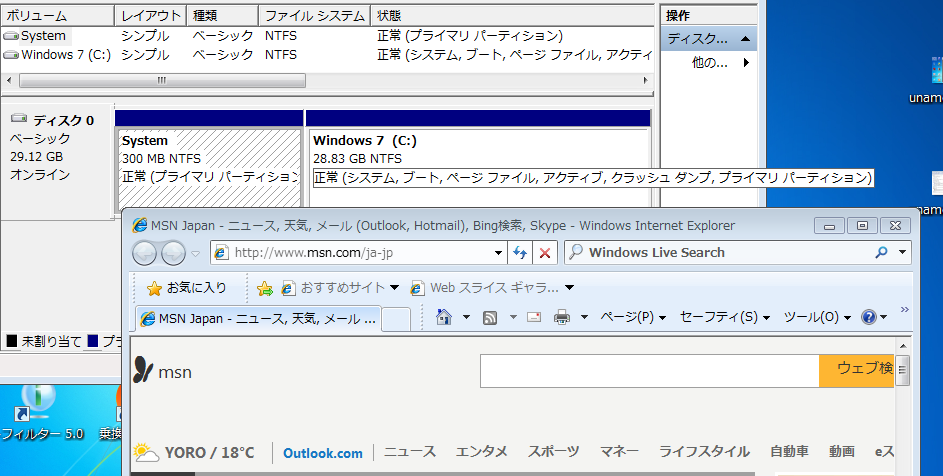This screenshot has height=476, width=943.
Task: Click the 種類 column header
Action: (x=223, y=16)
